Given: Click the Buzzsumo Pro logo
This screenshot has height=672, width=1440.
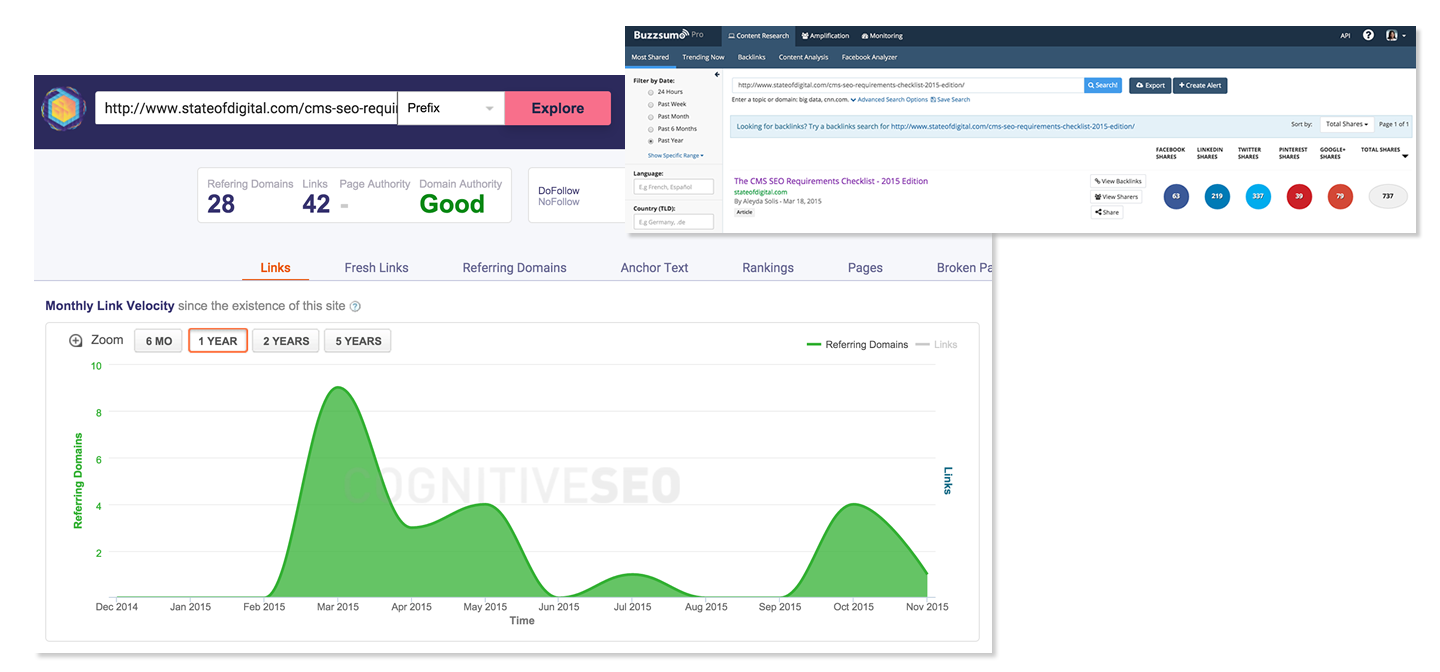Looking at the screenshot, I should point(668,35).
